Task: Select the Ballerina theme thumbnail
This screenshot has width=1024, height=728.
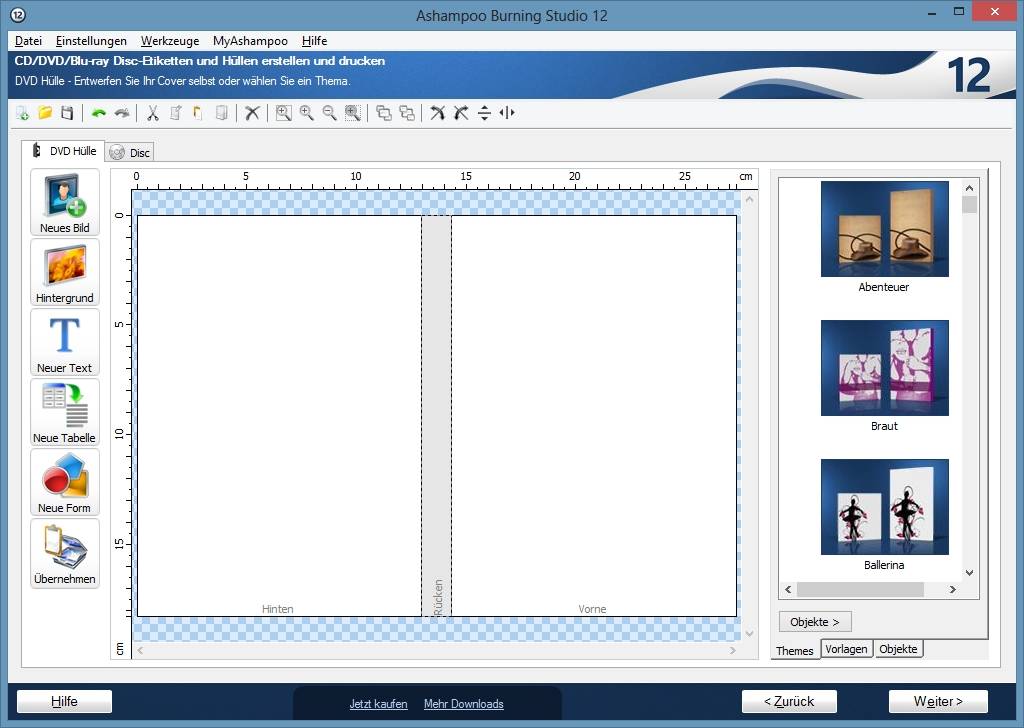Action: (x=884, y=507)
